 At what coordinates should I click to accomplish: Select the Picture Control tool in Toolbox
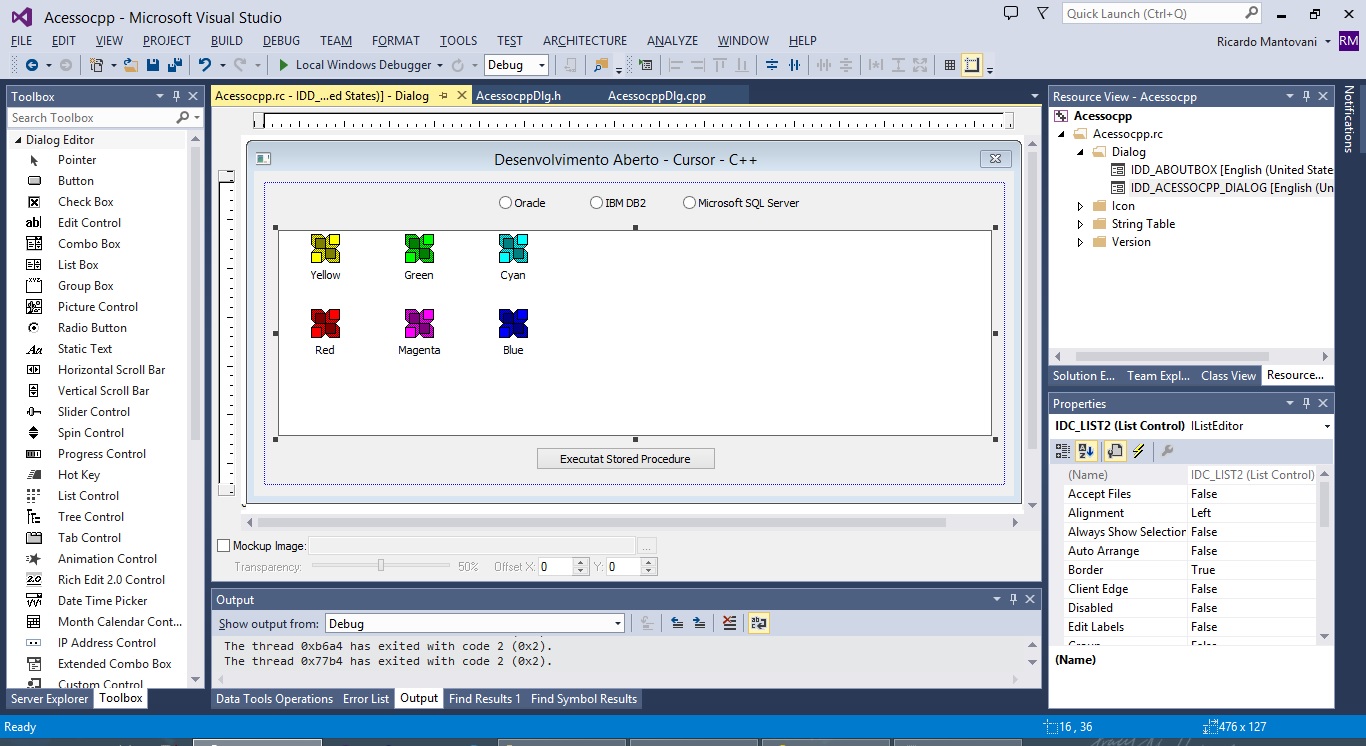[x=98, y=307]
